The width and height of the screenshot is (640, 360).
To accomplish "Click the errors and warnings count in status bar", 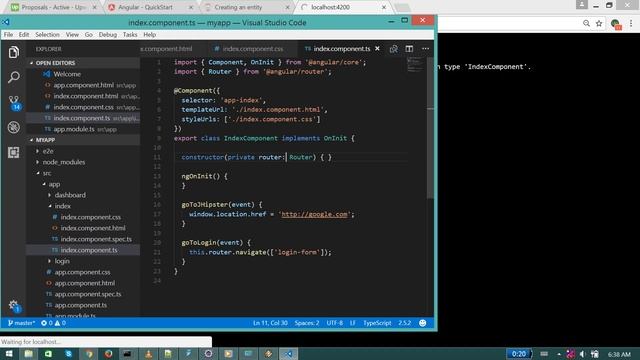I will (x=53, y=323).
